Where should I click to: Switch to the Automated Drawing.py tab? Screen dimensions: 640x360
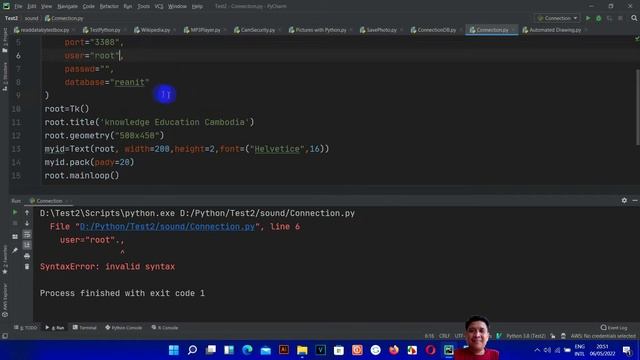pos(555,30)
